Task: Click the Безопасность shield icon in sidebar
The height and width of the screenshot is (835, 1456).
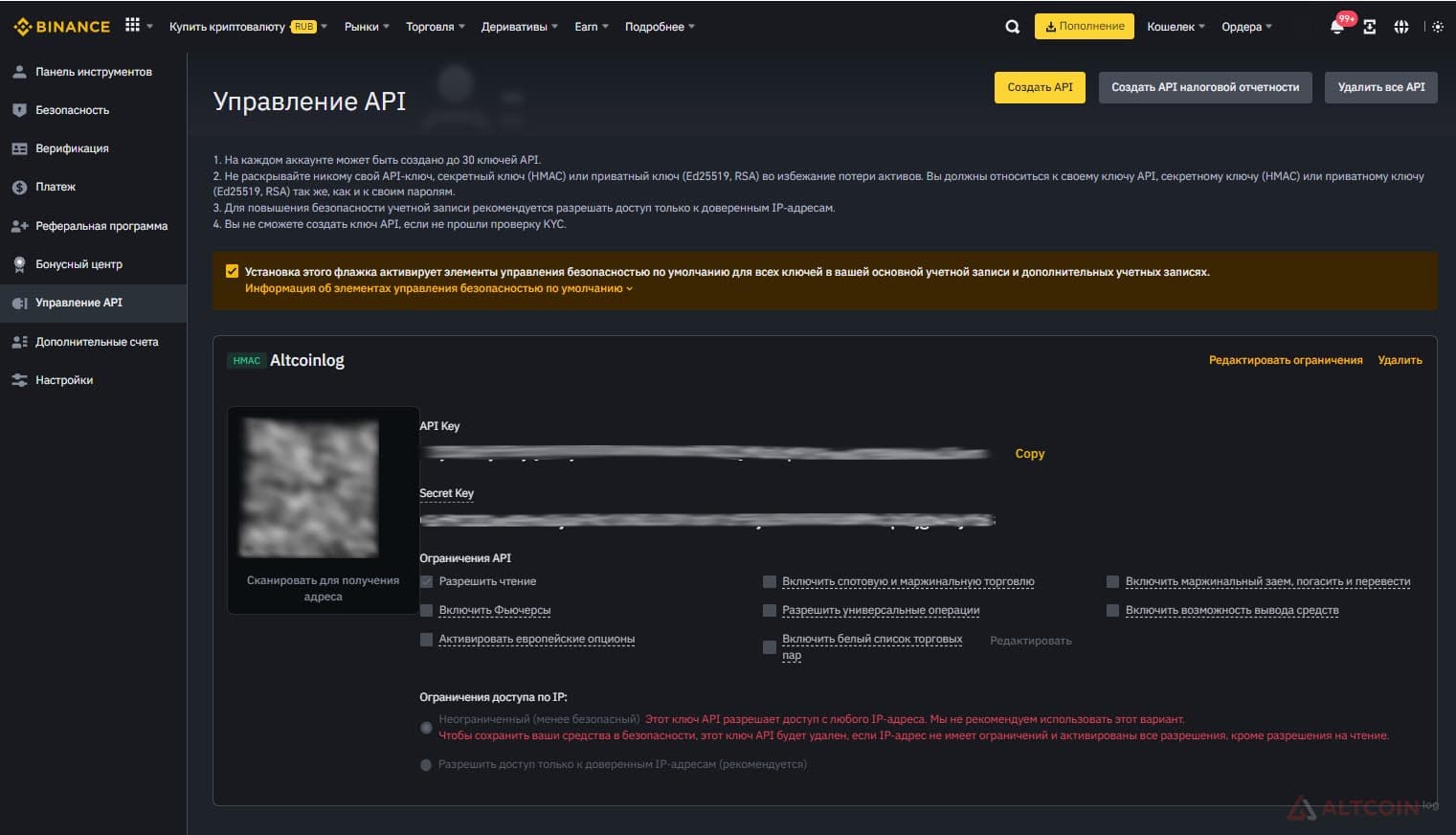Action: pos(19,110)
